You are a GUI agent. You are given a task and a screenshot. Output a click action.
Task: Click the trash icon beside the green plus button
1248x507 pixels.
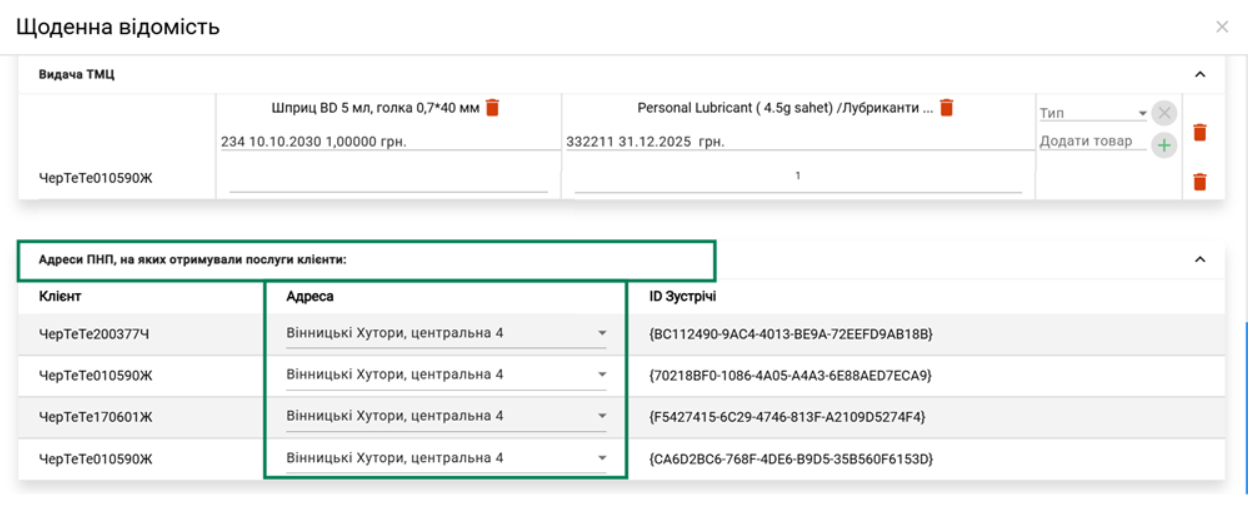(1201, 132)
